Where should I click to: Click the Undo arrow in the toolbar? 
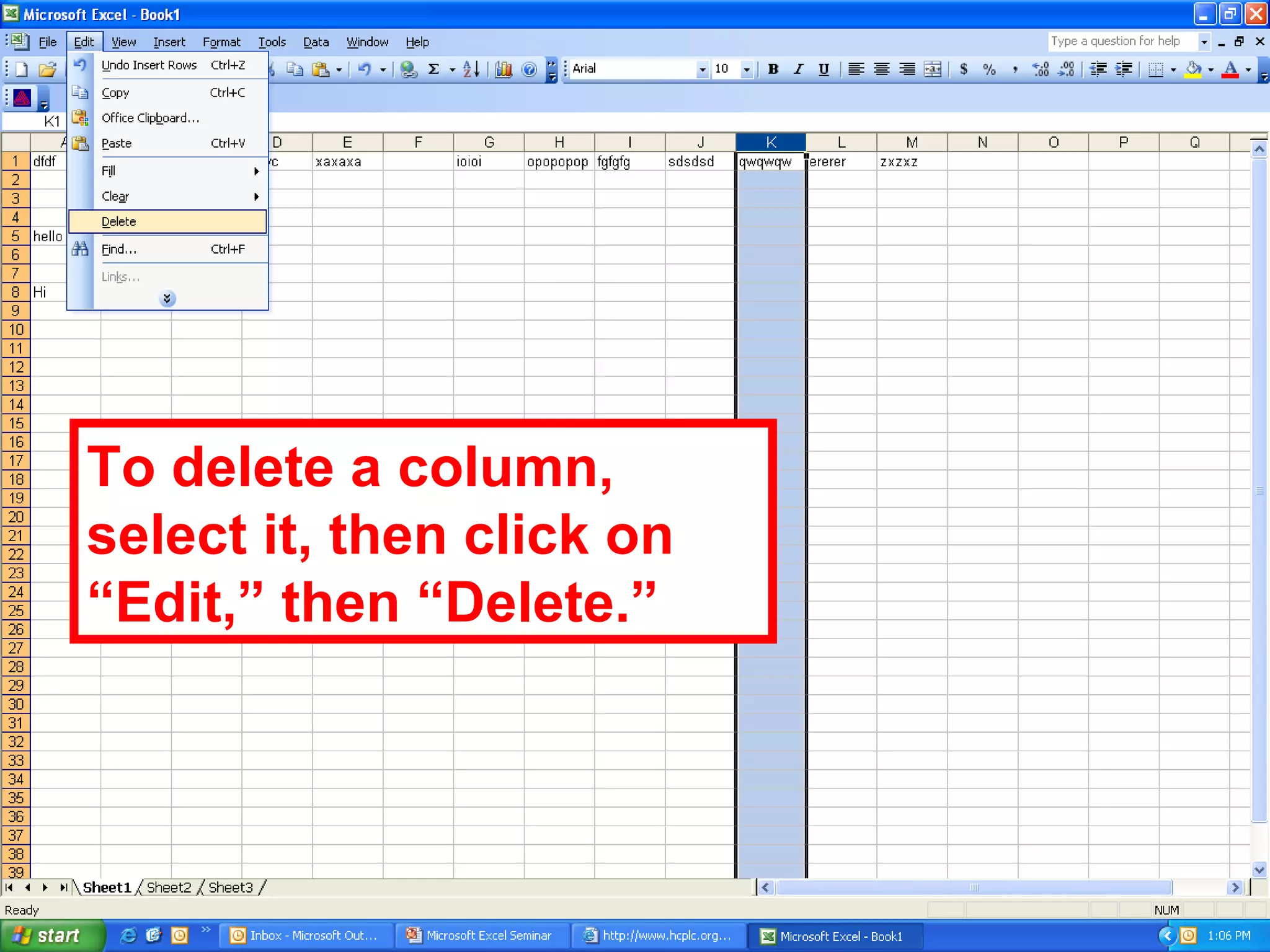365,69
